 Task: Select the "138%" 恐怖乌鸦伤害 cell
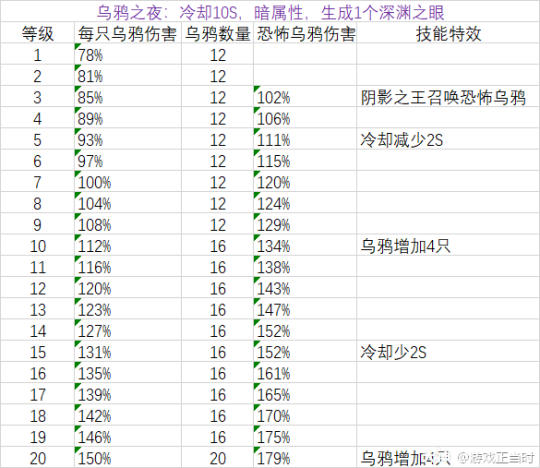tap(305, 267)
